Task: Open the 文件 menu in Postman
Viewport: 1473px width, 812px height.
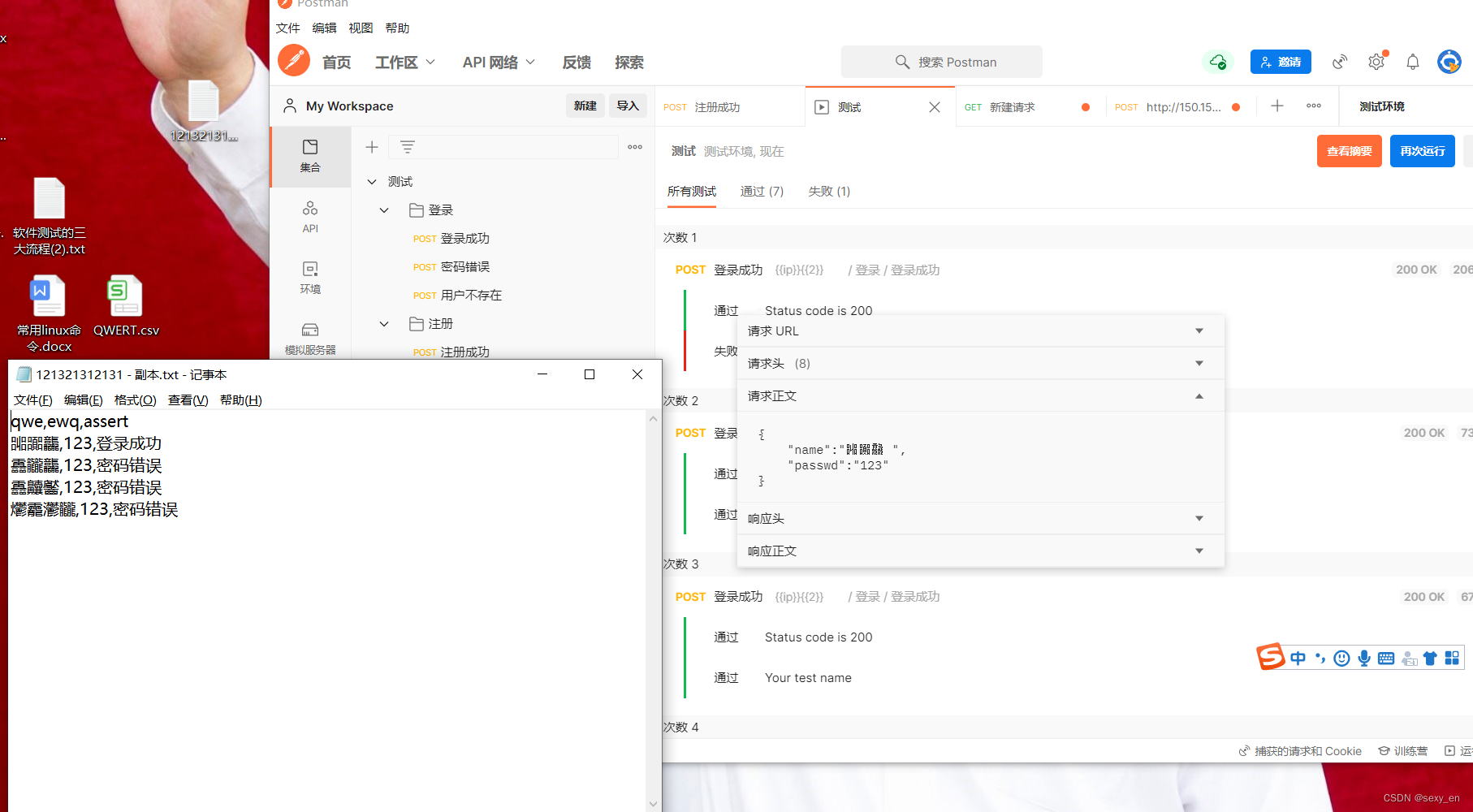Action: point(287,28)
